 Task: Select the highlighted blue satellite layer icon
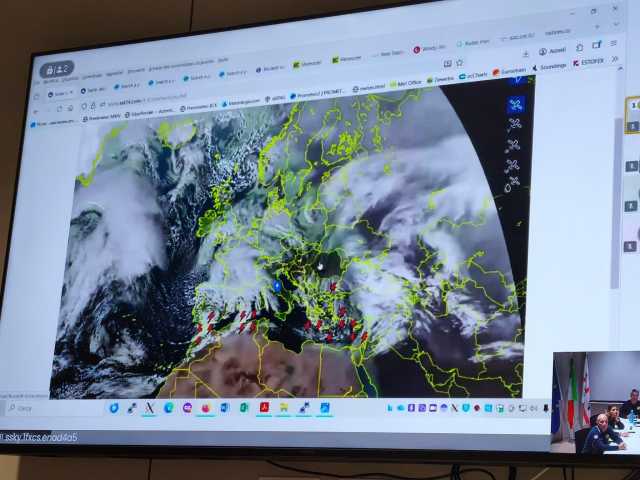click(516, 104)
